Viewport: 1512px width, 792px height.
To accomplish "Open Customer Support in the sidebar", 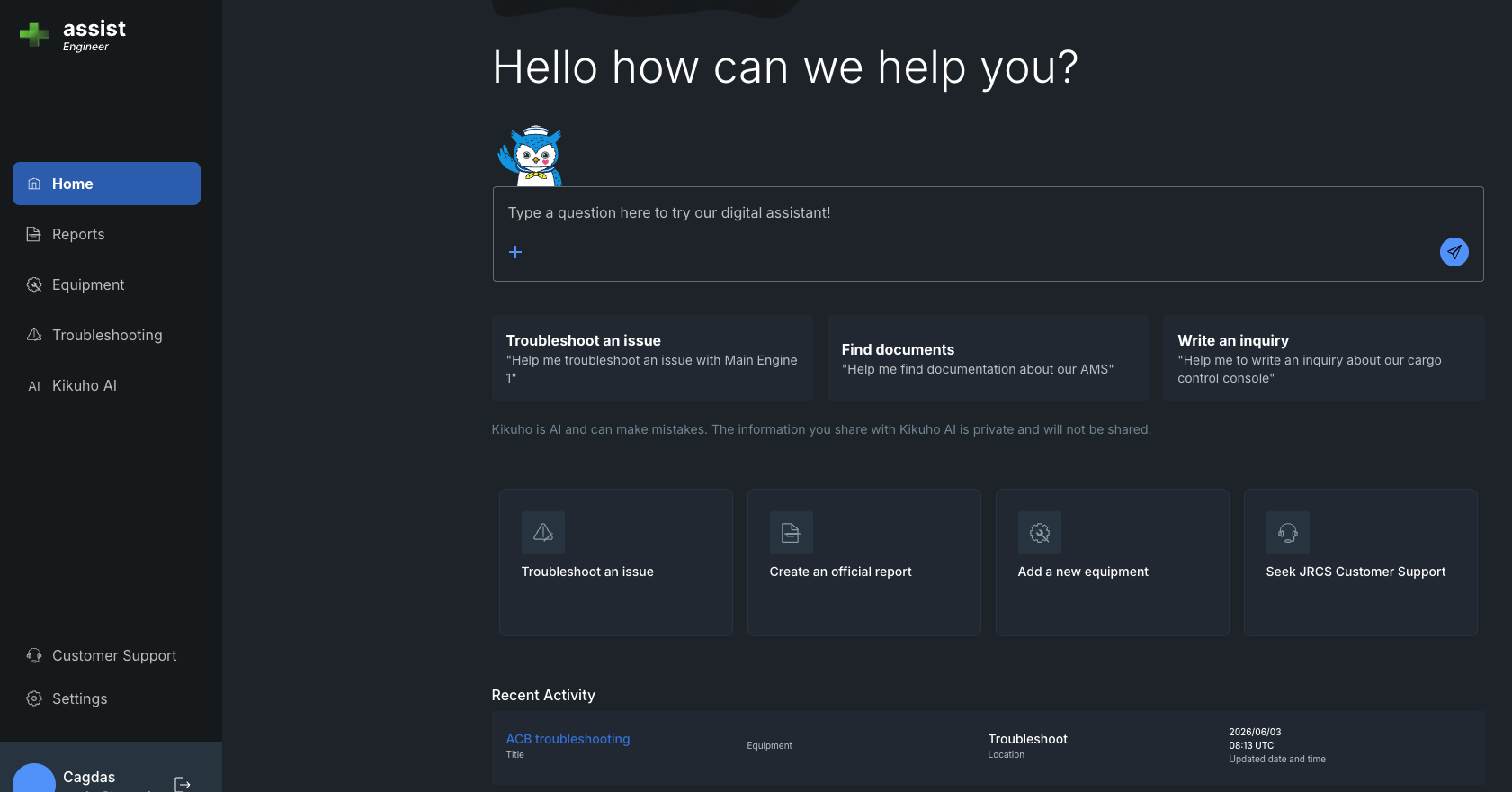I will click(106, 655).
